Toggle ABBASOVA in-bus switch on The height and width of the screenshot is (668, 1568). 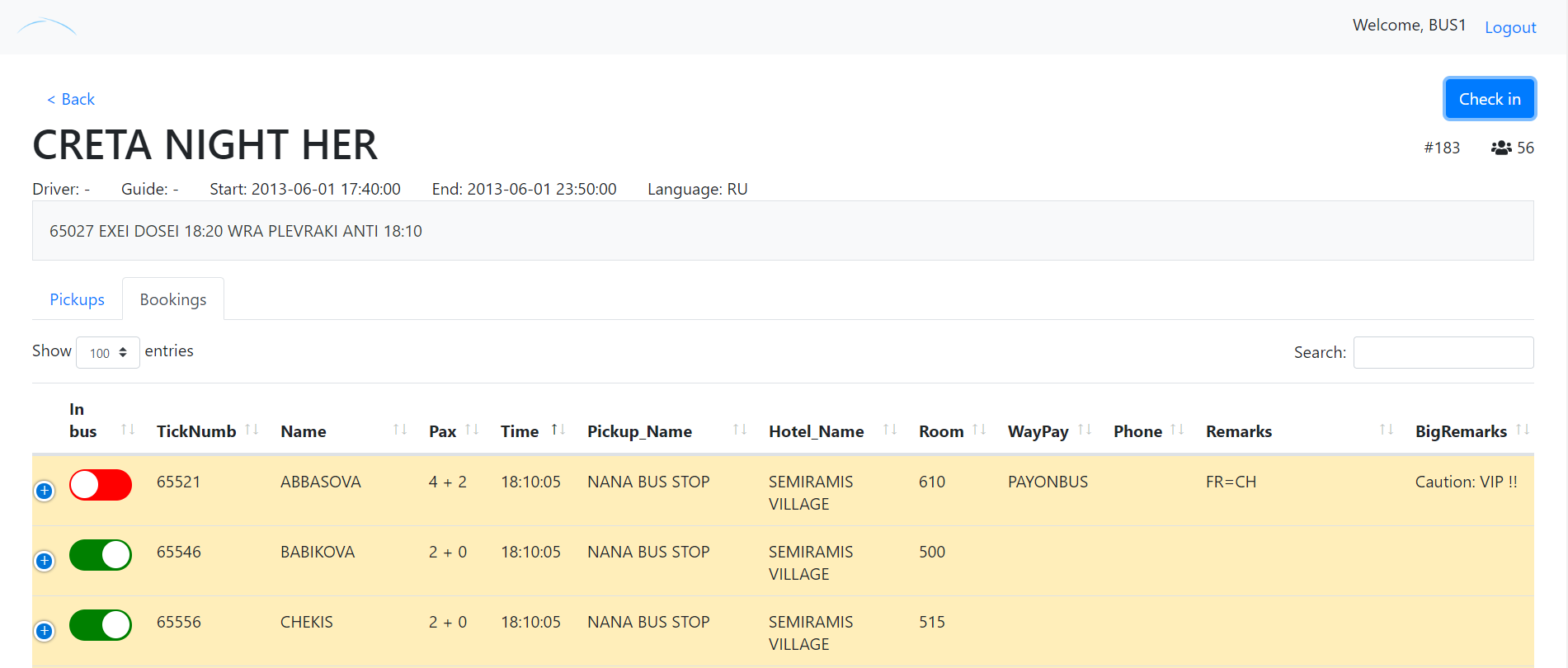[x=101, y=485]
